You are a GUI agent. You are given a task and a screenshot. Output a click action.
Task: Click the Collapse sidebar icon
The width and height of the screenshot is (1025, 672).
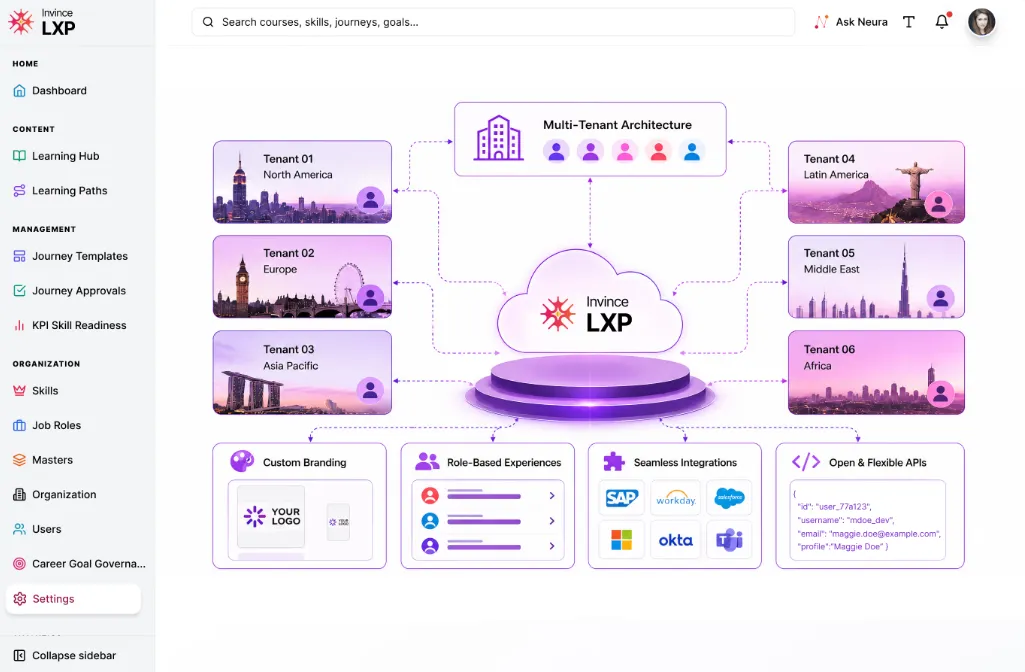click(20, 656)
